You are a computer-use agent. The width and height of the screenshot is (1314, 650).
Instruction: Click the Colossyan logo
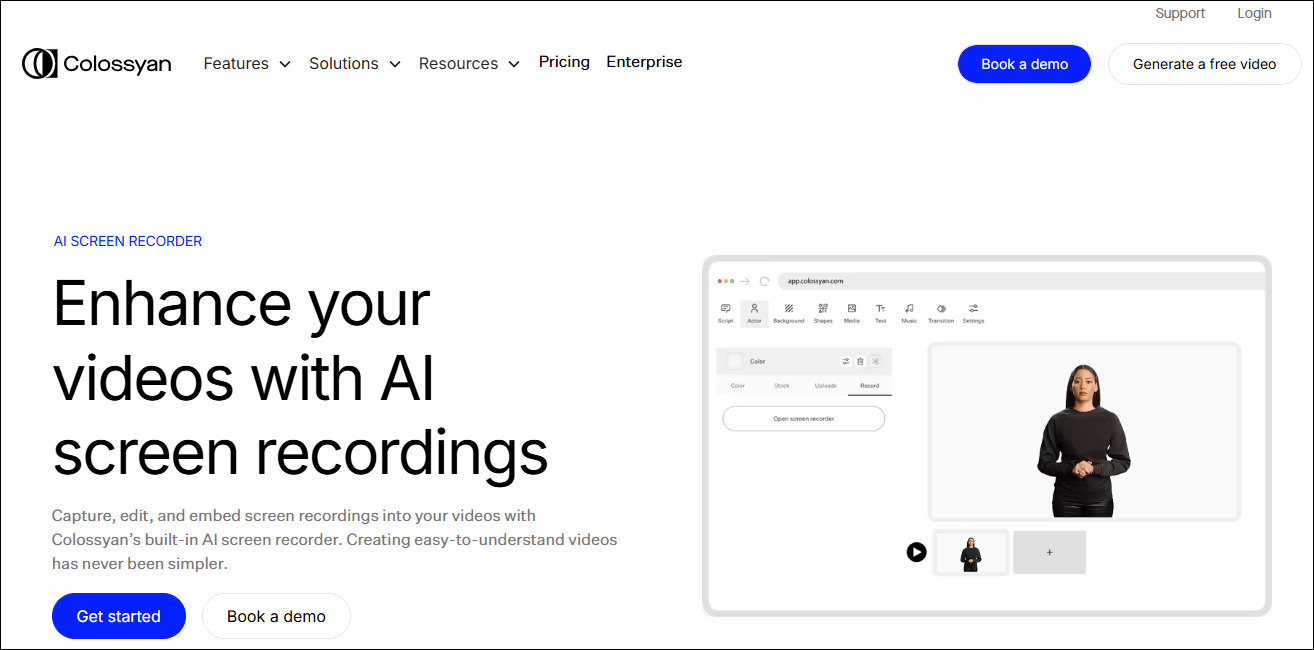[97, 63]
